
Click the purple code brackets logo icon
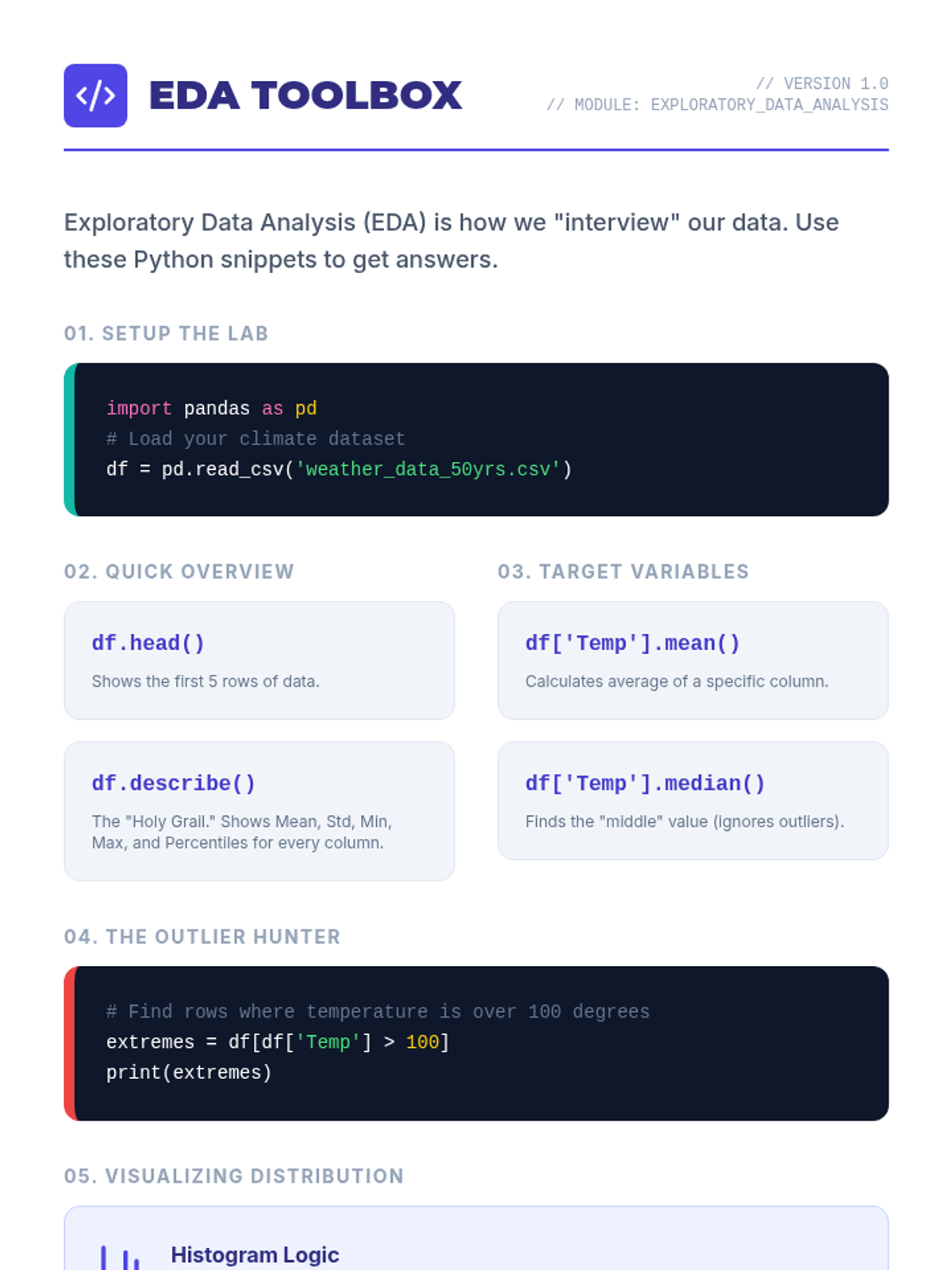(x=95, y=95)
